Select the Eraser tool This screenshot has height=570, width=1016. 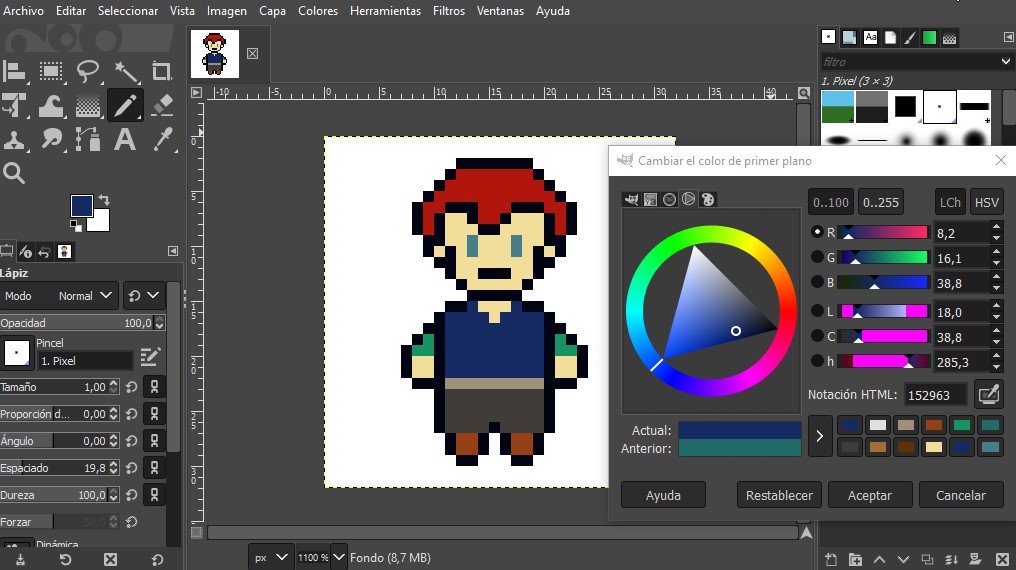[162, 104]
